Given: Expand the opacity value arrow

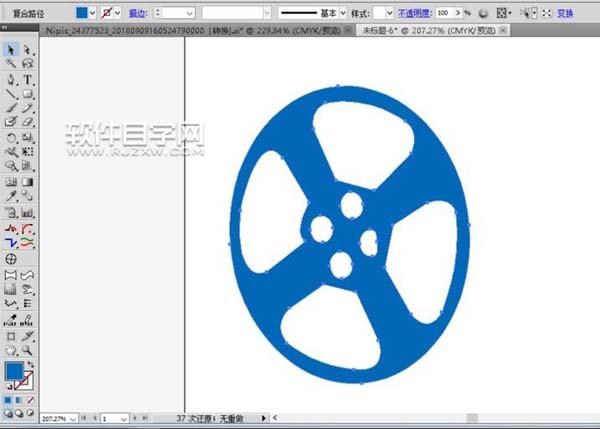Looking at the screenshot, I should pos(458,13).
